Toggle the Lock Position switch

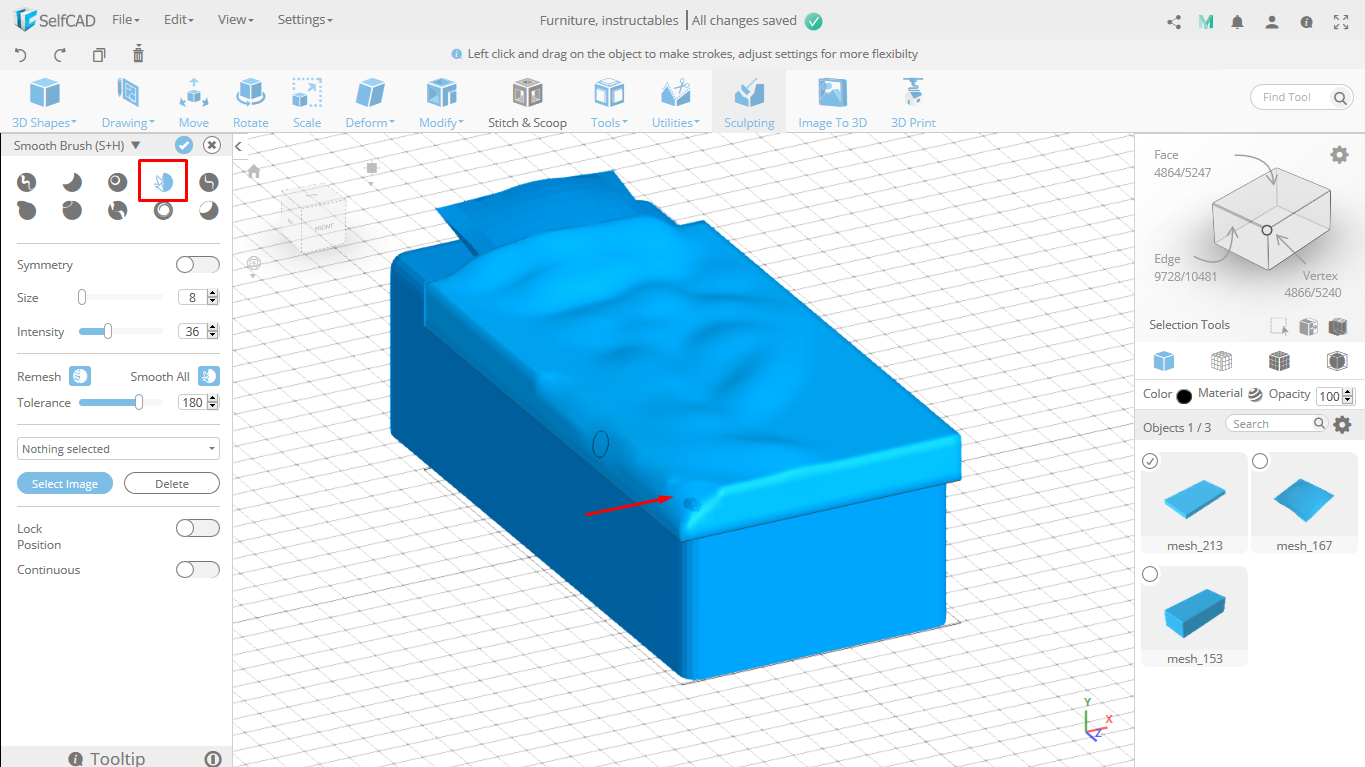click(197, 527)
